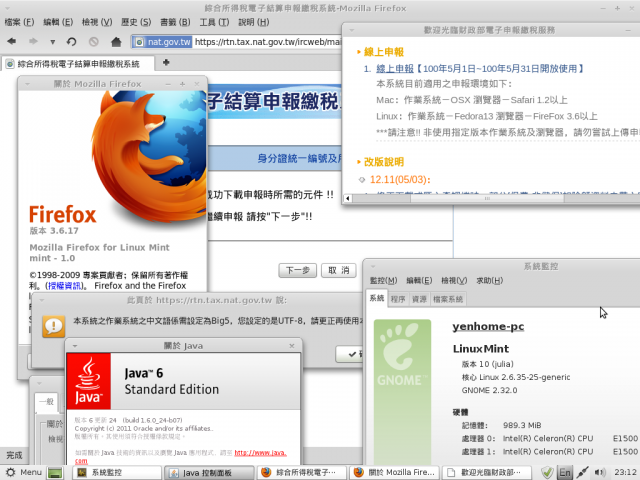Open the 工具 (T) menu
This screenshot has width=640, height=480.
pyautogui.click(x=214, y=22)
